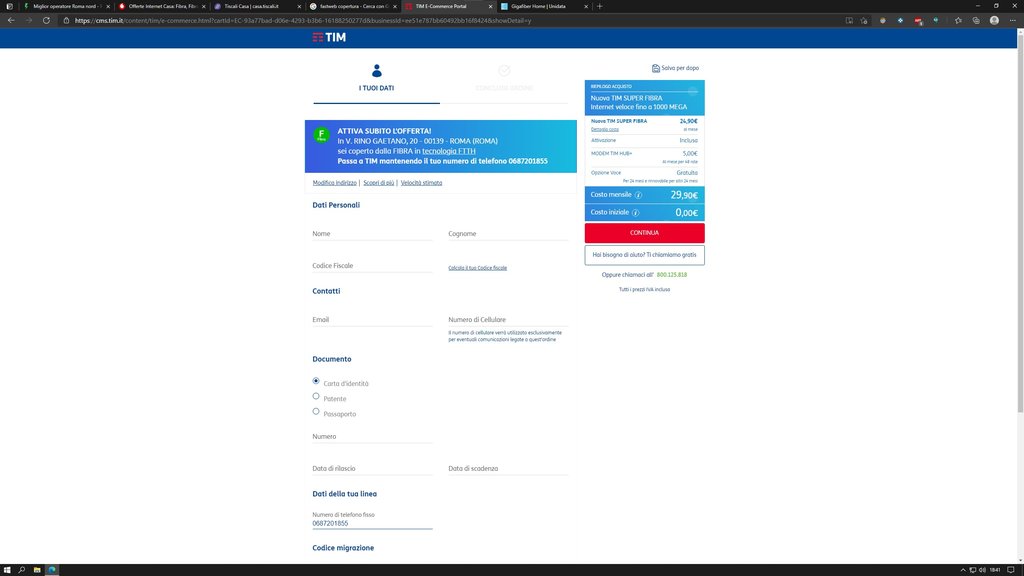Click the Salva per dopo save icon
This screenshot has width=1024, height=576.
click(656, 68)
